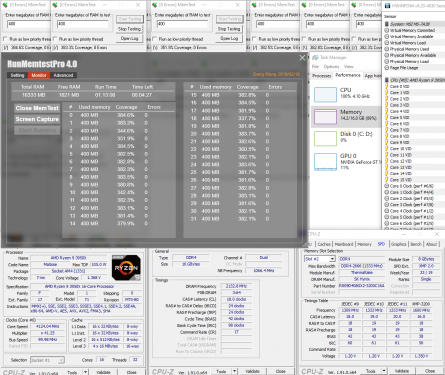Open the Mainboard tab in CPU-Z
Screen dimensions: 445x375
point(344,244)
